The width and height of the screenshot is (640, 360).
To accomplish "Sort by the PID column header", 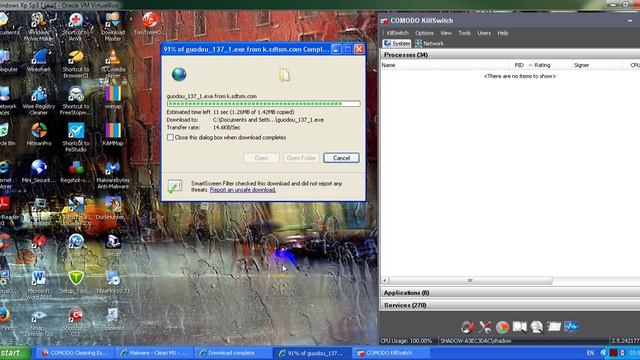I will tap(520, 65).
